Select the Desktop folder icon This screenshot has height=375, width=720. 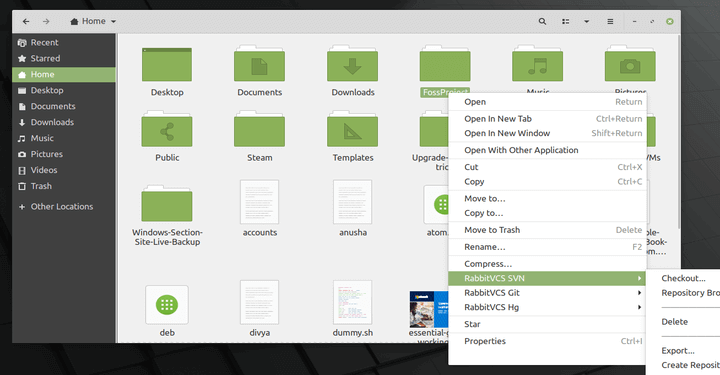pyautogui.click(x=167, y=64)
